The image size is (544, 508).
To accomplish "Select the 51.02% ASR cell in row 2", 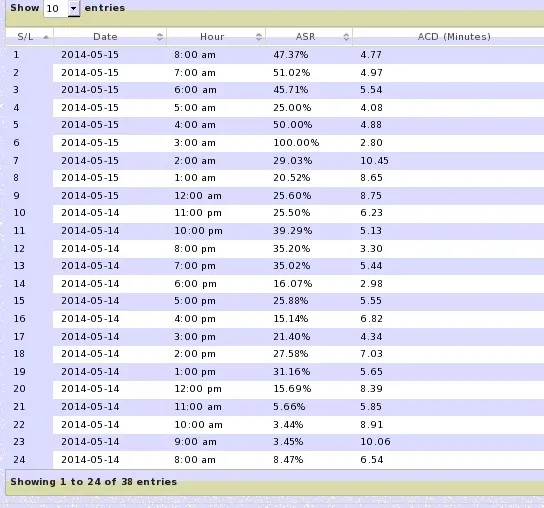I will pyautogui.click(x=291, y=73).
